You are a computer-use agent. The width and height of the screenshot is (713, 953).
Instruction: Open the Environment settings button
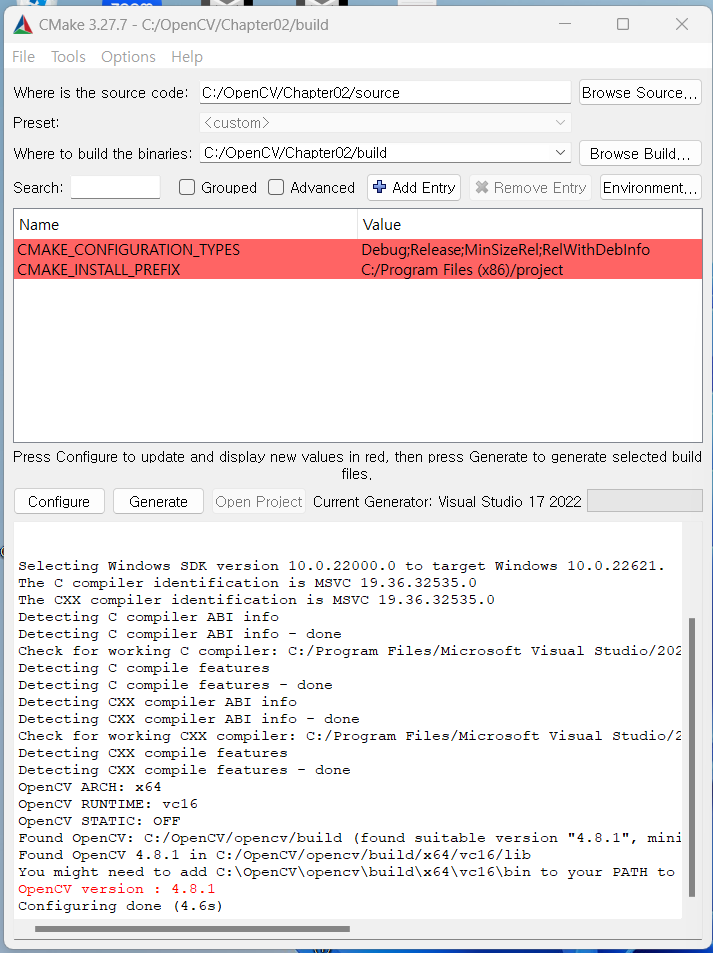tap(650, 188)
